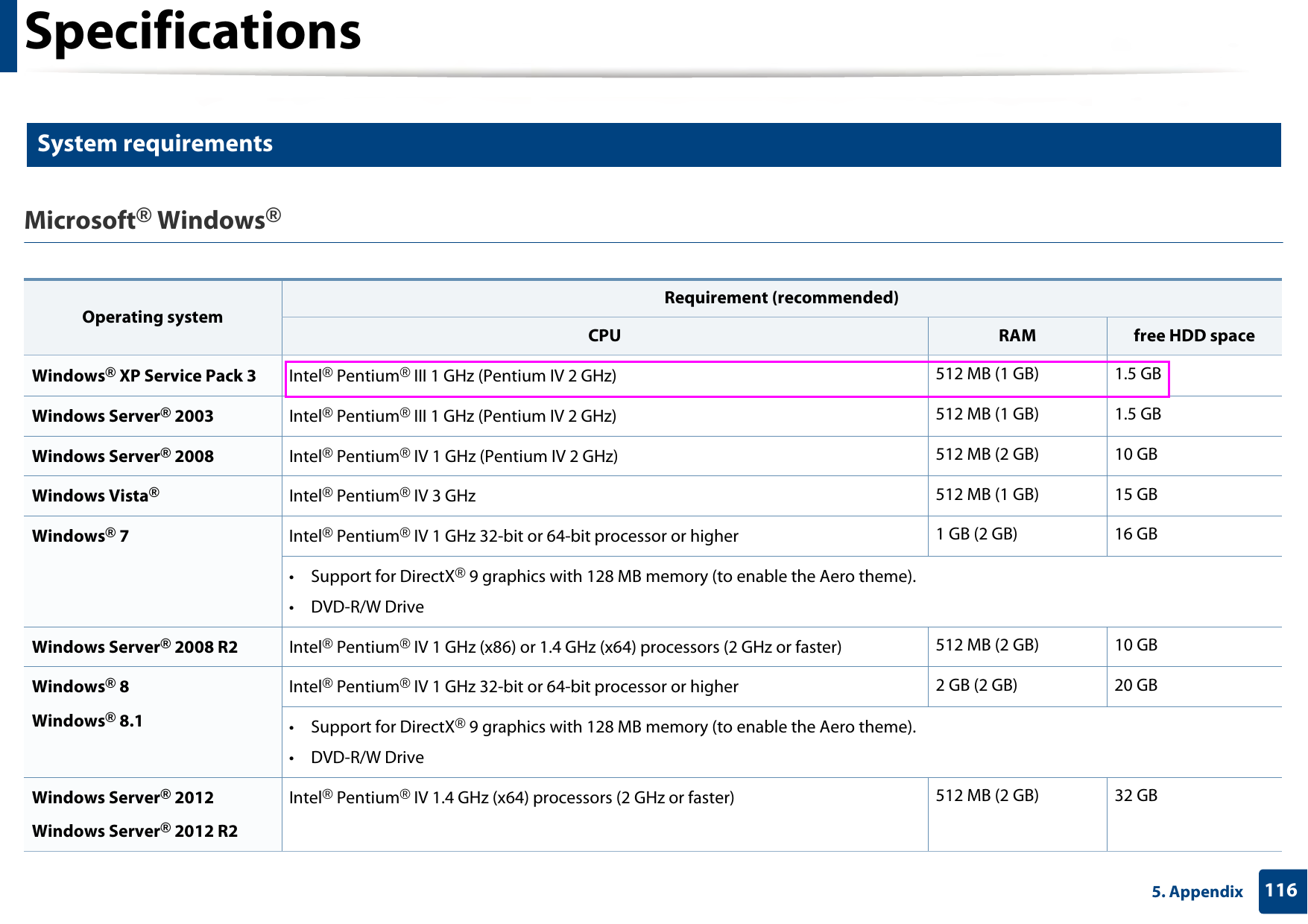
Task: Select the "Windows Server 2008 R2" row label
Action: point(135,646)
